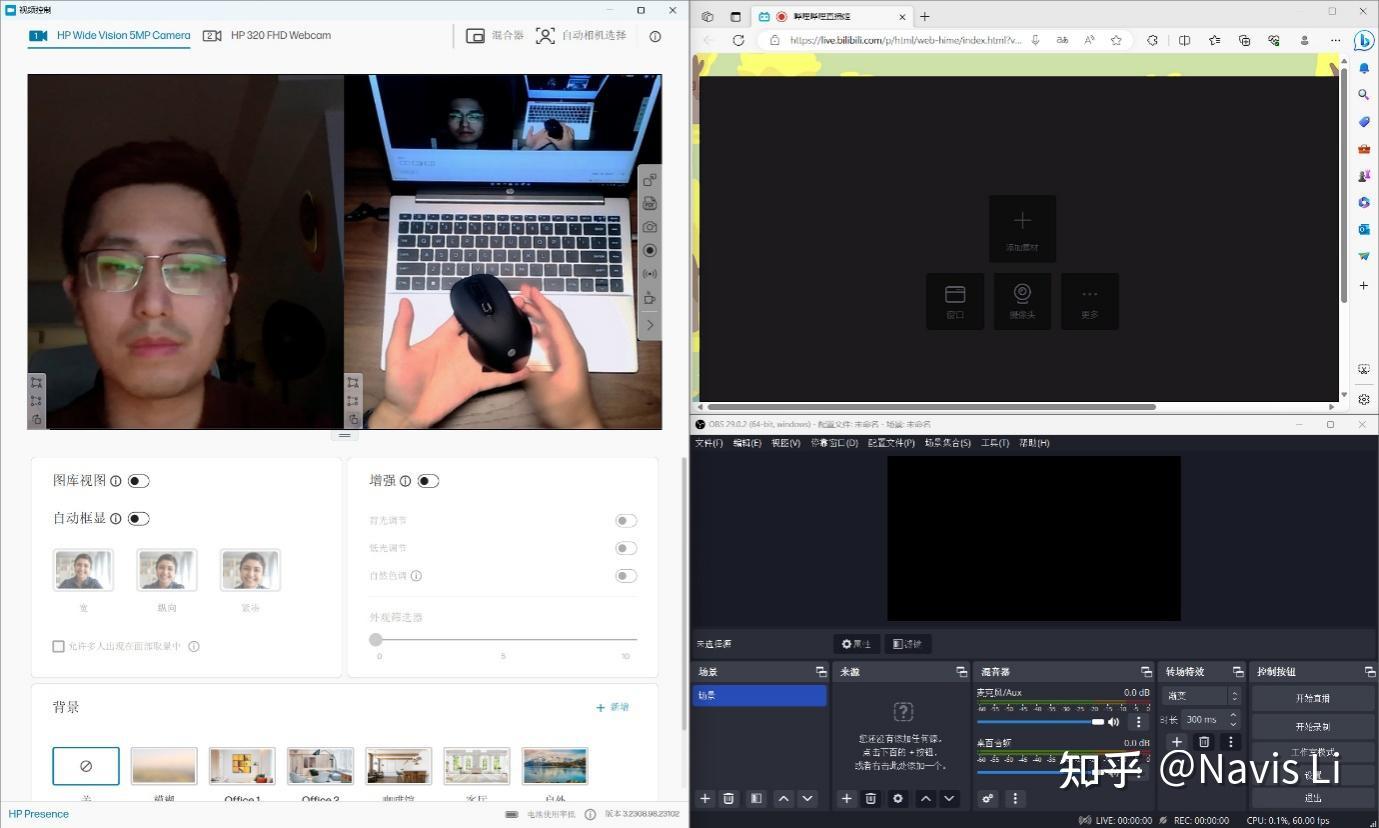Collapse the preview side toolbar with the arrow
Viewport: 1379px width, 828px height.
(650, 324)
